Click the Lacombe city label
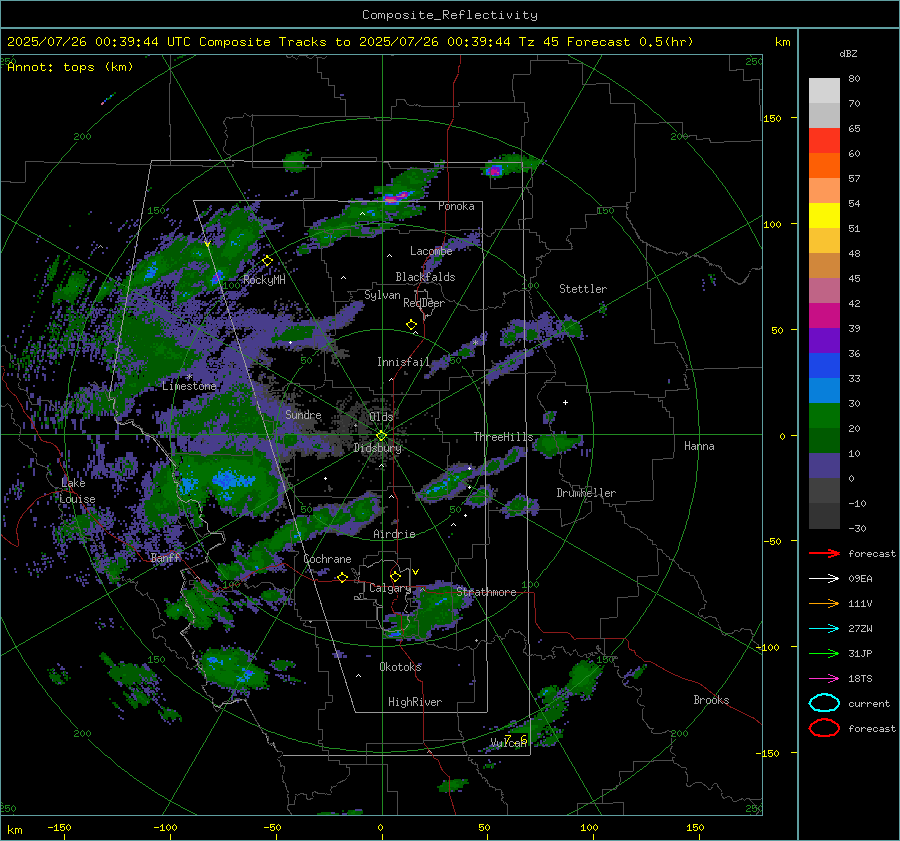This screenshot has width=900, height=841. click(431, 251)
